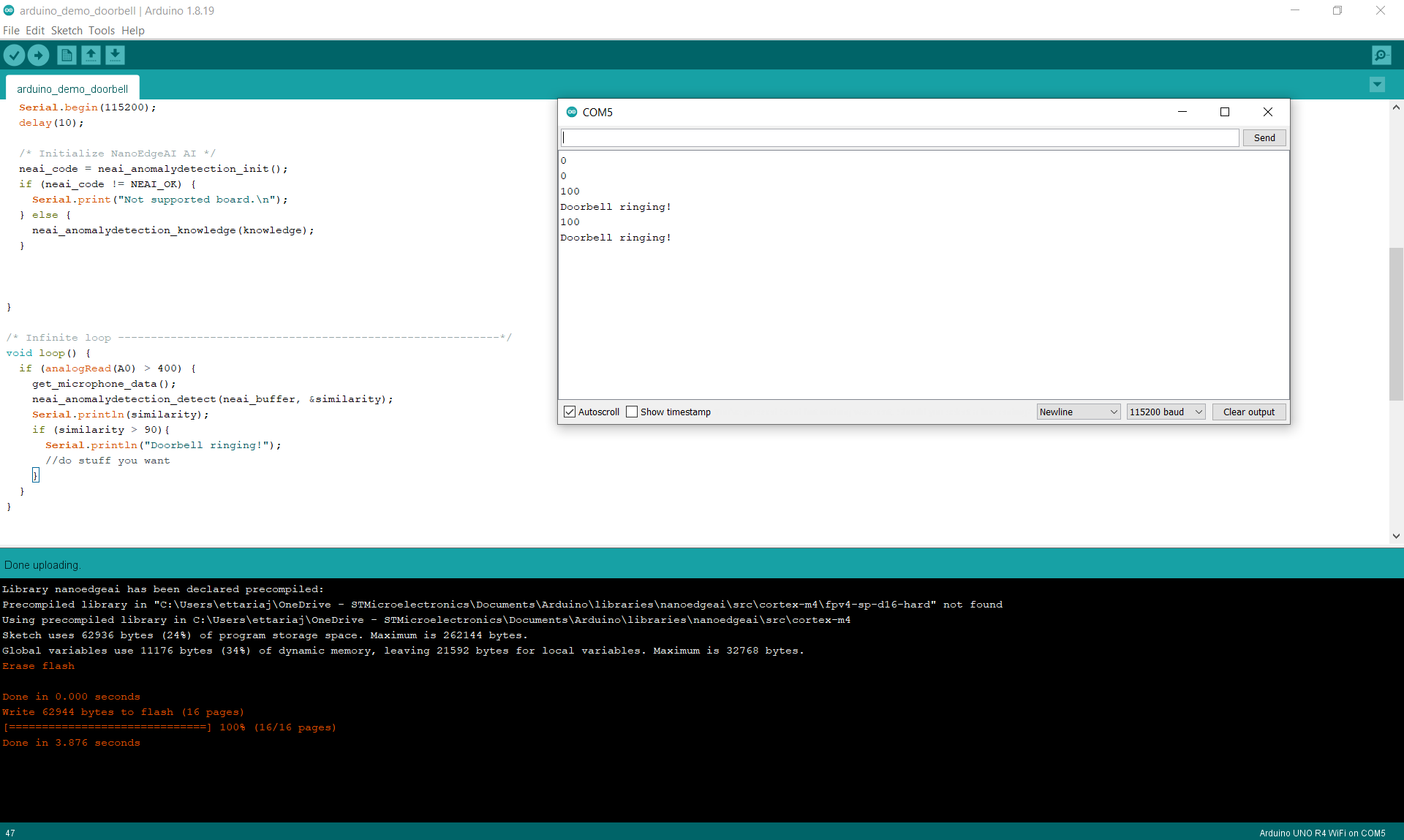The width and height of the screenshot is (1404, 840).
Task: Open a sketch with the Open icon
Action: point(91,55)
